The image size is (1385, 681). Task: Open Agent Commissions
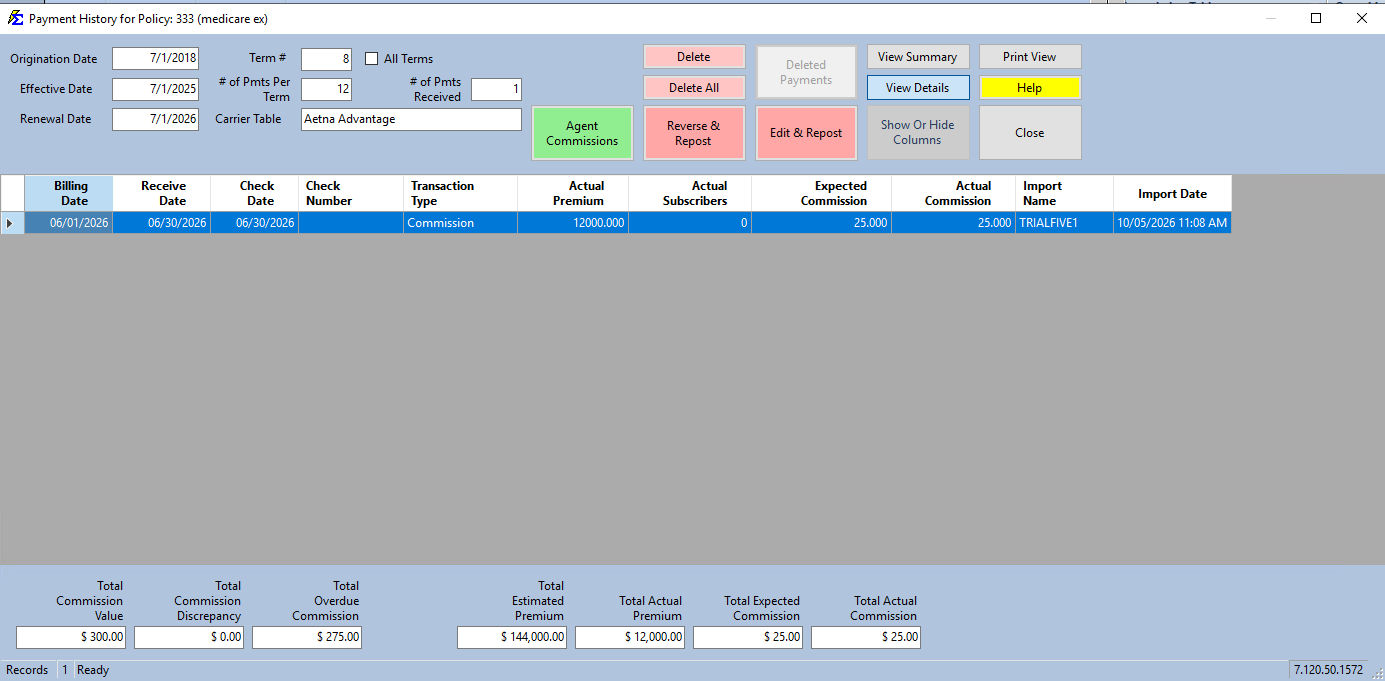(x=582, y=133)
